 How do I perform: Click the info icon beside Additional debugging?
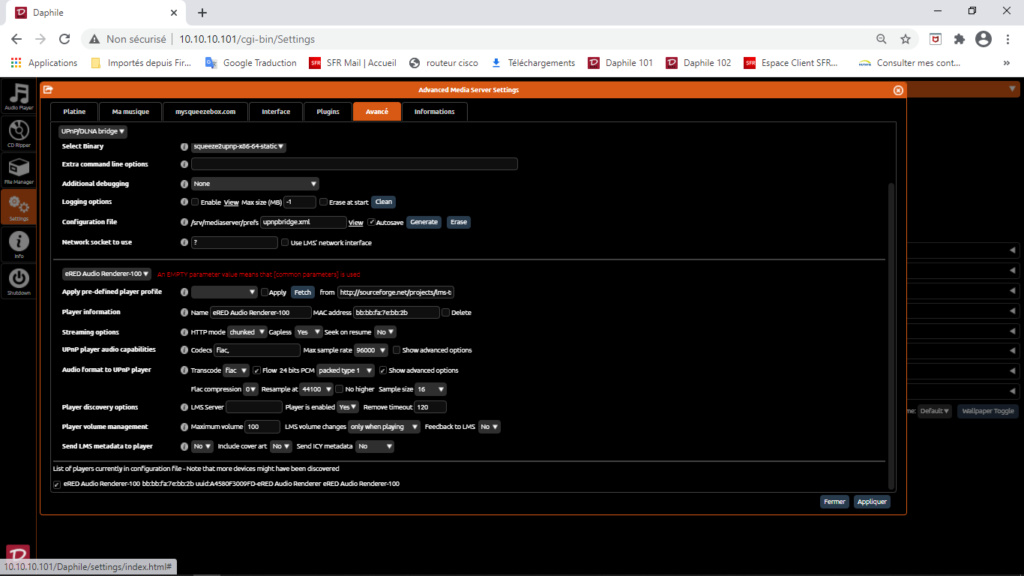(184, 184)
